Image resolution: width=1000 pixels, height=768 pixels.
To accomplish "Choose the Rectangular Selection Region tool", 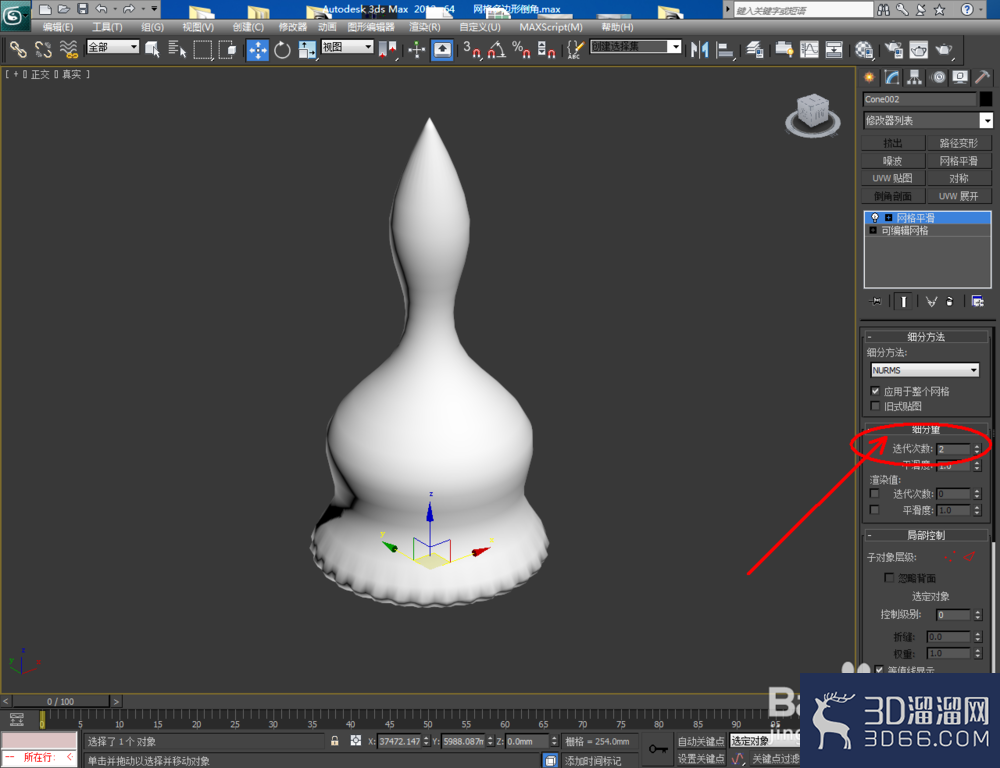I will coord(203,49).
